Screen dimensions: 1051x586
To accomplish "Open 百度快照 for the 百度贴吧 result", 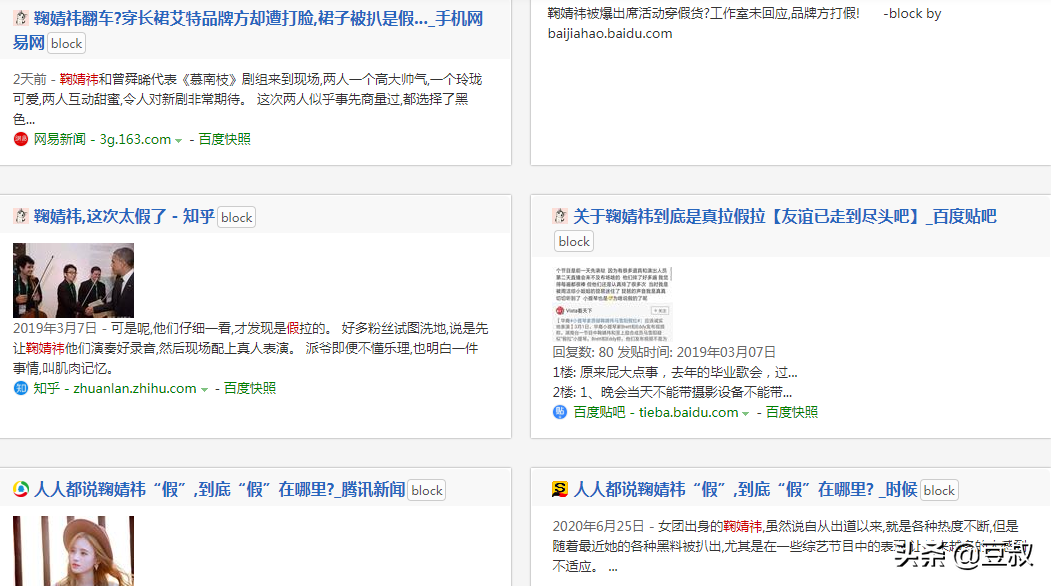I will [x=792, y=412].
